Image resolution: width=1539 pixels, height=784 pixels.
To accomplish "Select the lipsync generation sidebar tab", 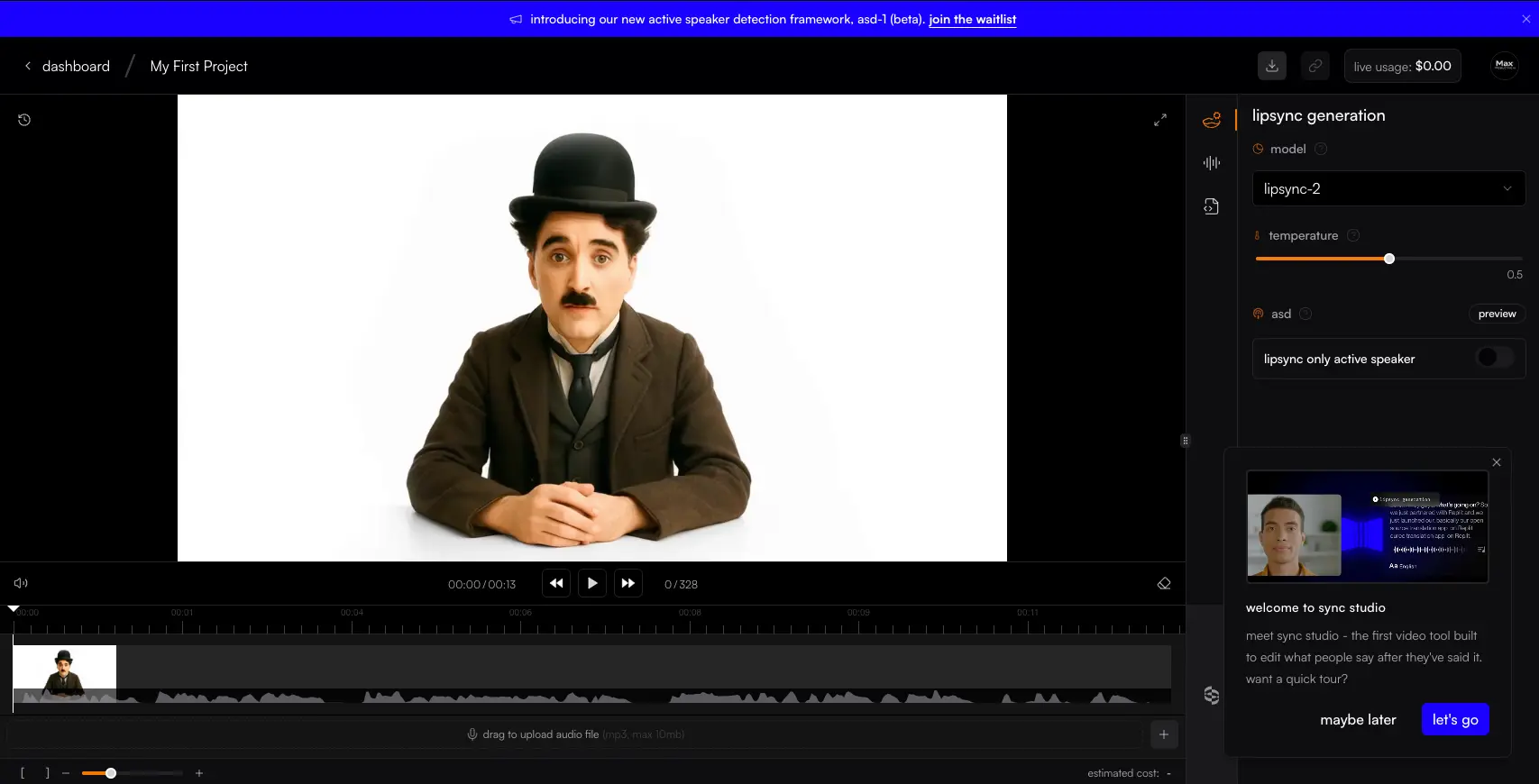I will click(x=1212, y=120).
